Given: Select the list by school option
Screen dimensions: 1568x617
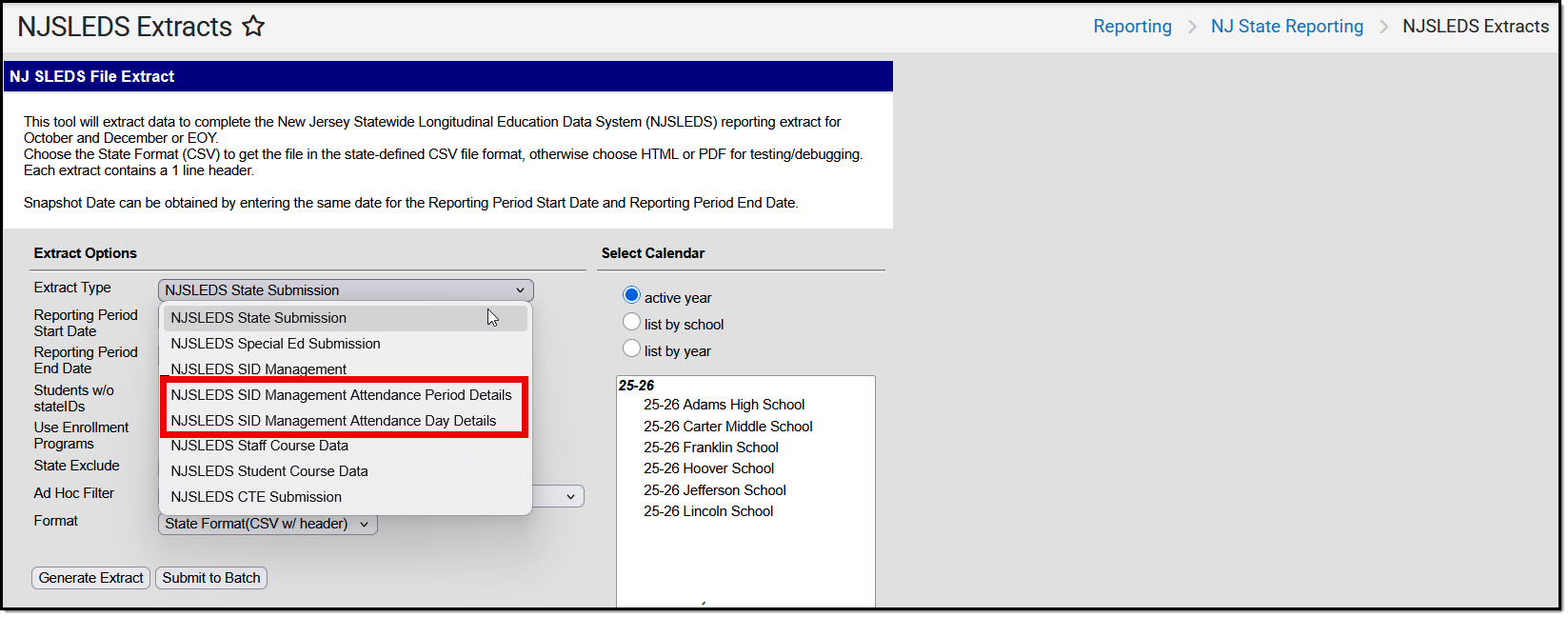Looking at the screenshot, I should click(x=631, y=322).
